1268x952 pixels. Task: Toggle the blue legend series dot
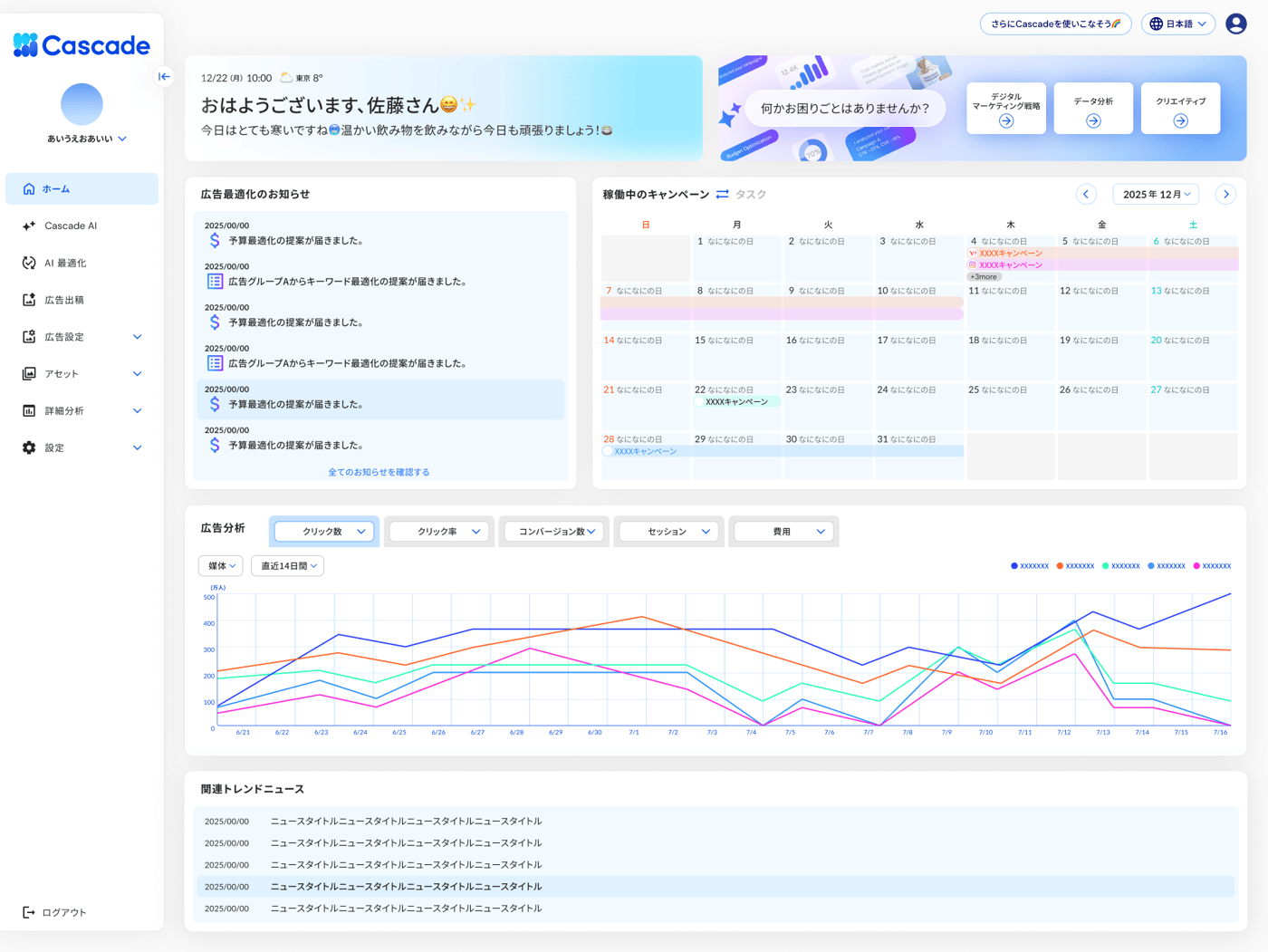(1014, 566)
